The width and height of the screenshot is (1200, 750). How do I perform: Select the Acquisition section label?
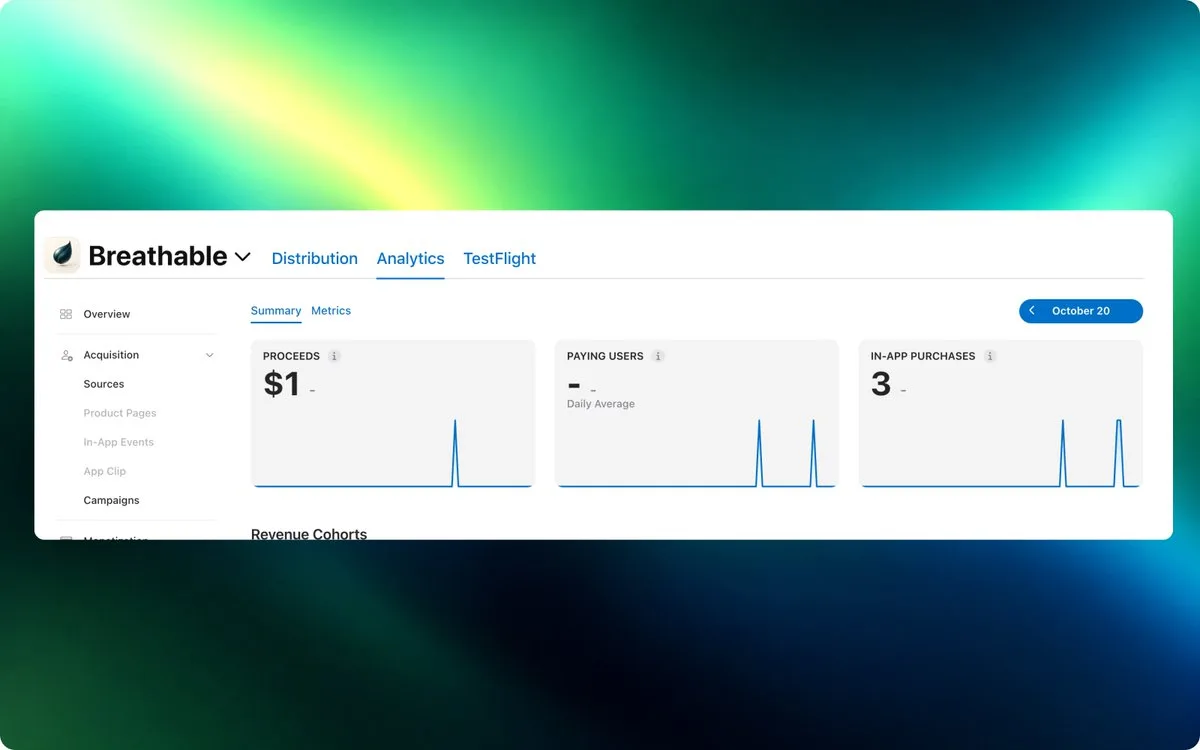pos(111,355)
